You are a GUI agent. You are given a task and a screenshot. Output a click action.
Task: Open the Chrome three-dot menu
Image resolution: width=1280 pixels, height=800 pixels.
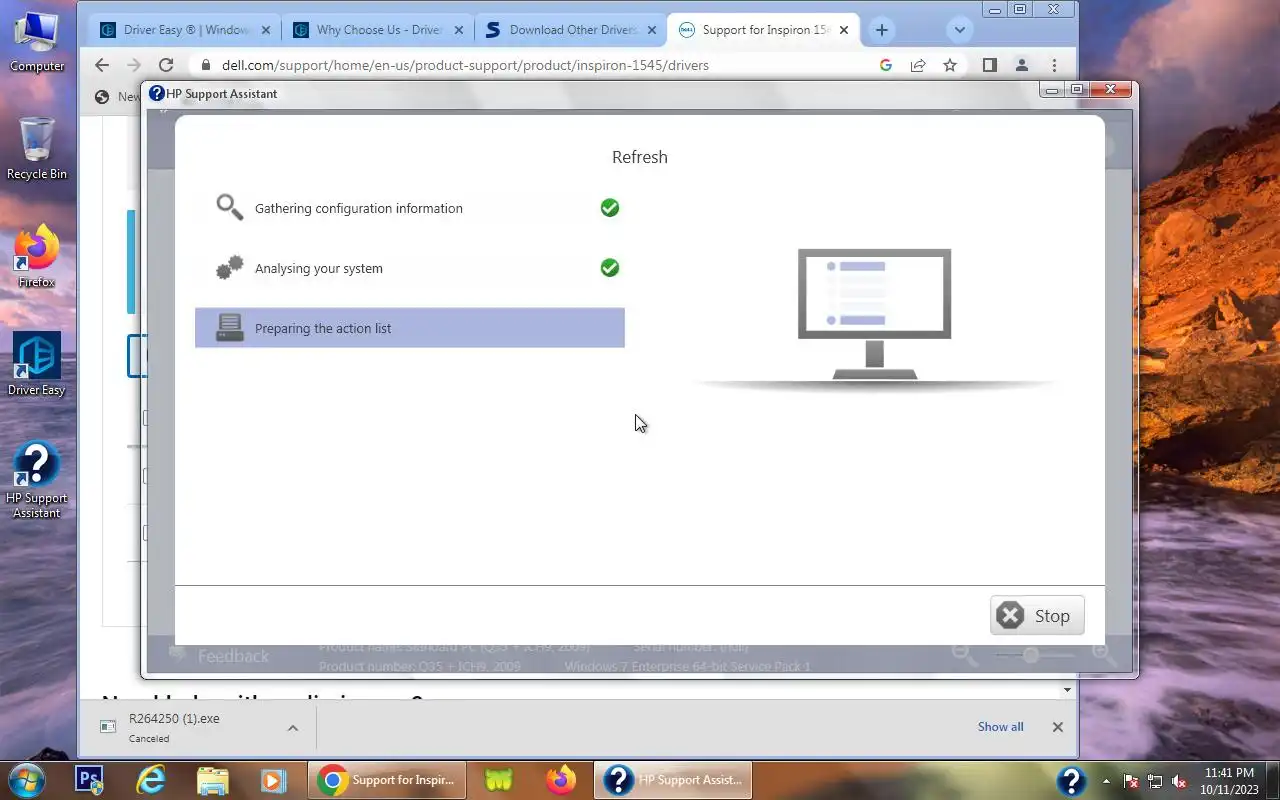(1054, 65)
